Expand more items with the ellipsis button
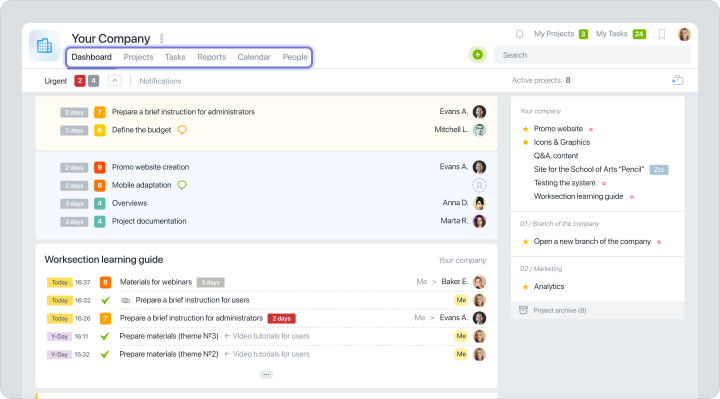 [266, 375]
